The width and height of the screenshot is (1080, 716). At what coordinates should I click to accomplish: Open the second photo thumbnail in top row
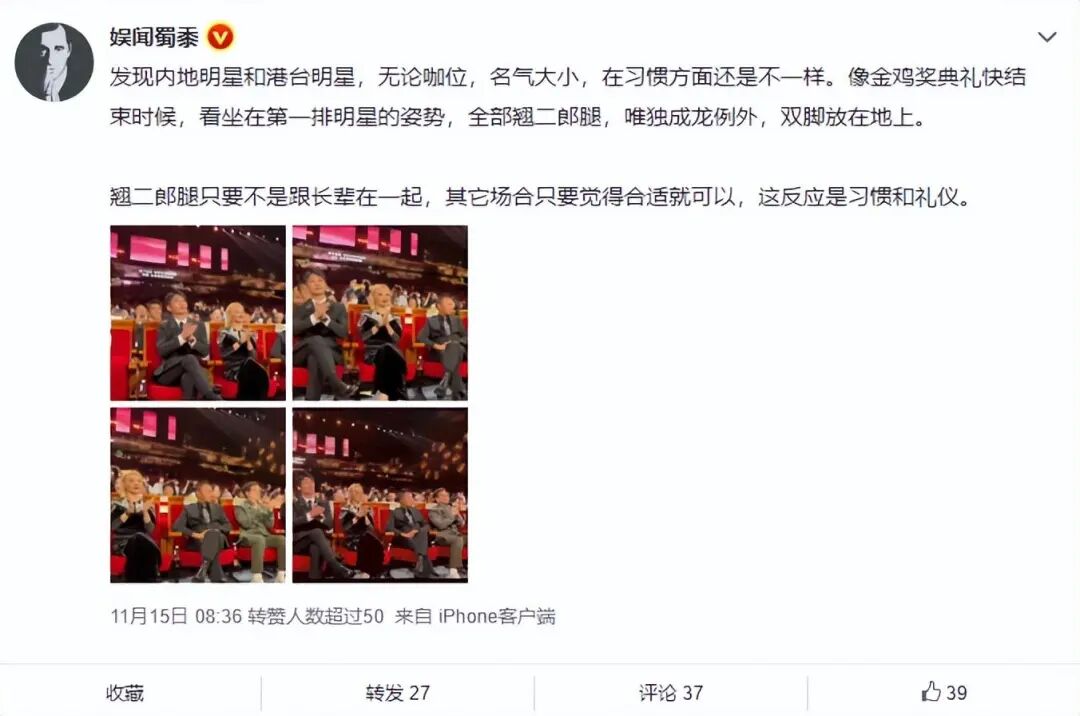380,313
